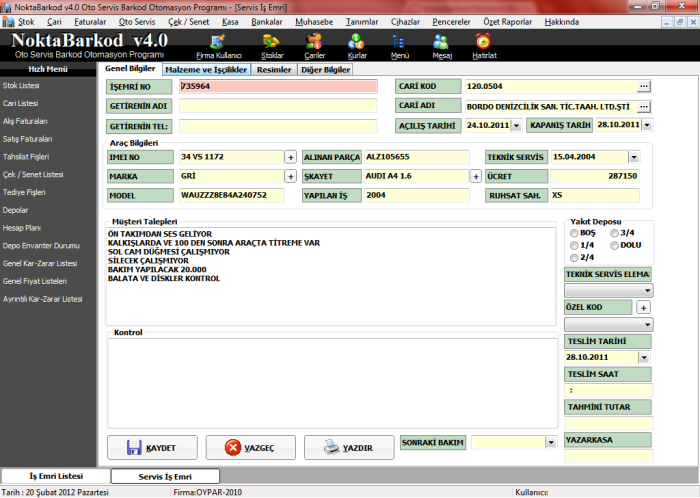The image size is (700, 498).
Task: Expand the AÇILIŞ TARİHİ date dropdown
Action: coord(516,125)
